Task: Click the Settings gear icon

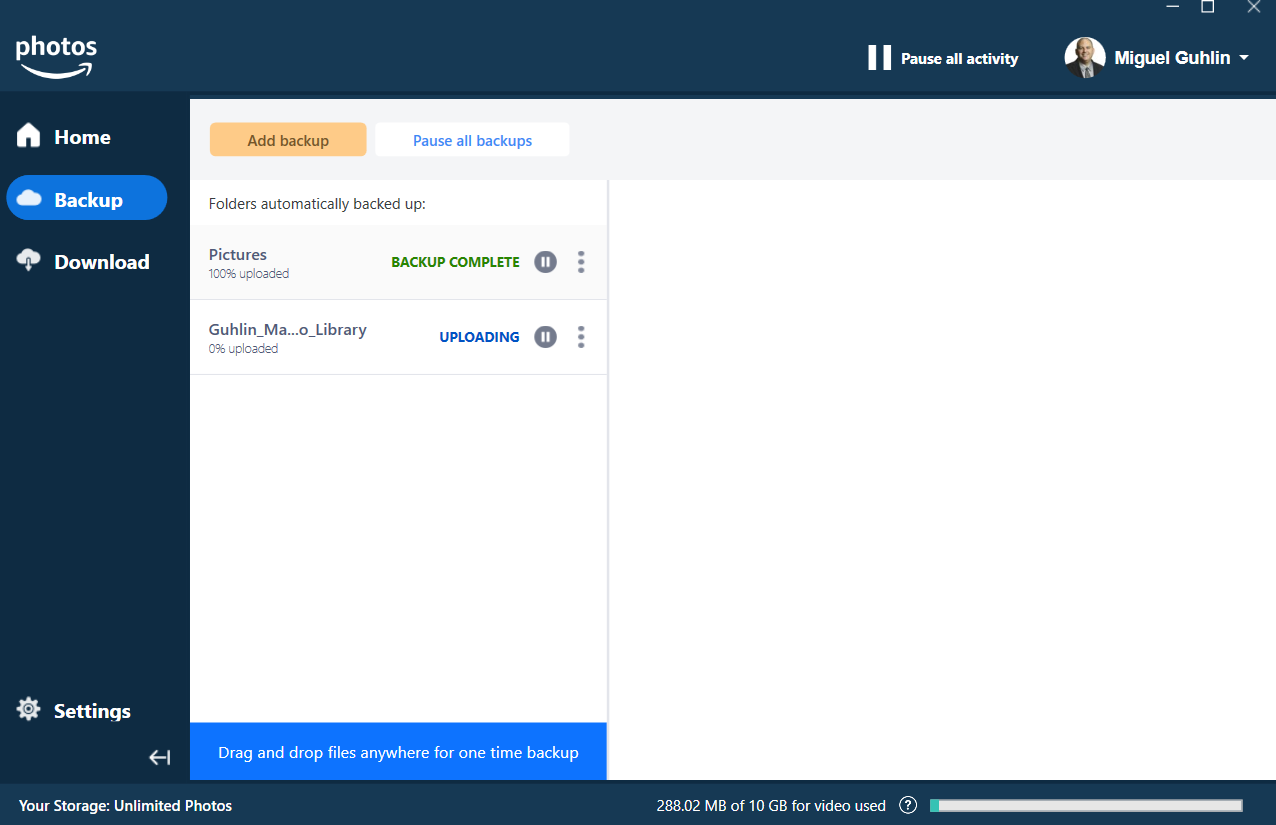Action: (29, 709)
